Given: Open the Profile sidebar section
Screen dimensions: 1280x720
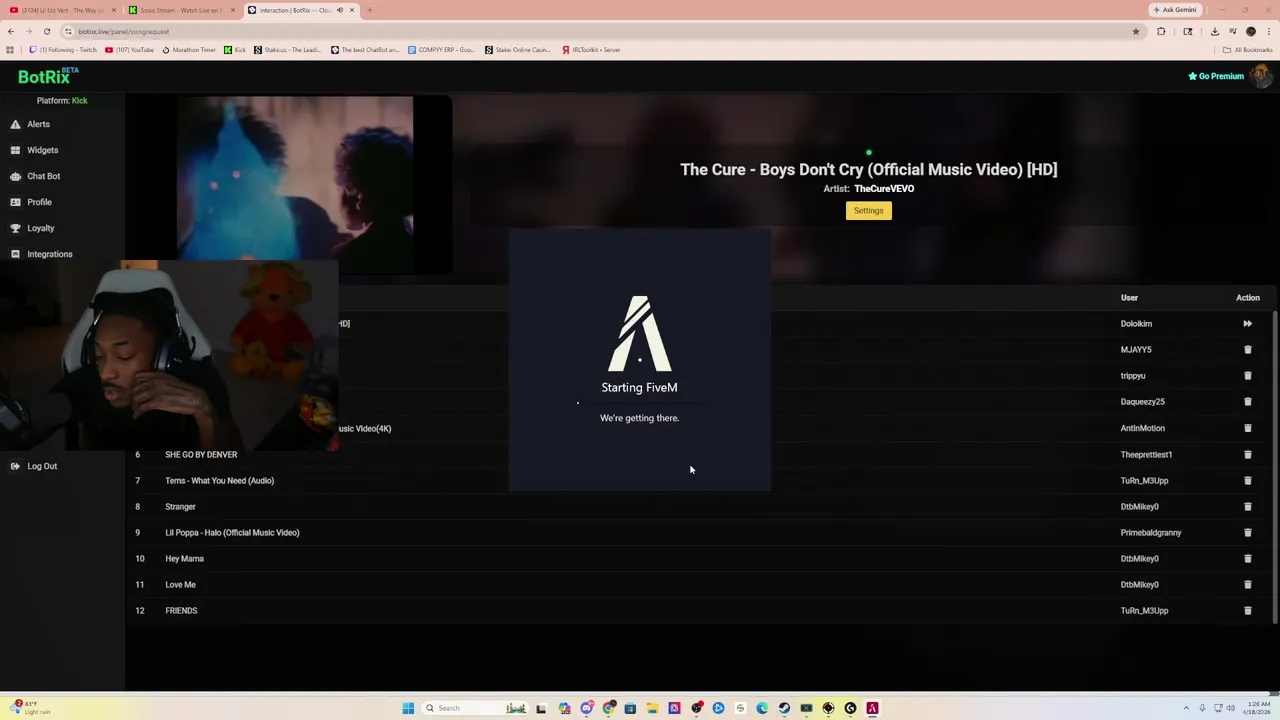Looking at the screenshot, I should point(39,202).
